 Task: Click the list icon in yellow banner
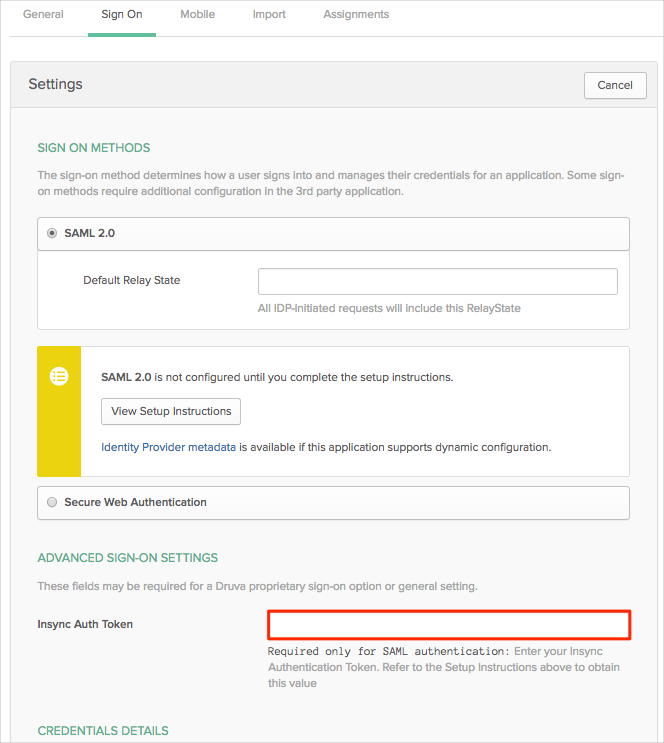[59, 377]
